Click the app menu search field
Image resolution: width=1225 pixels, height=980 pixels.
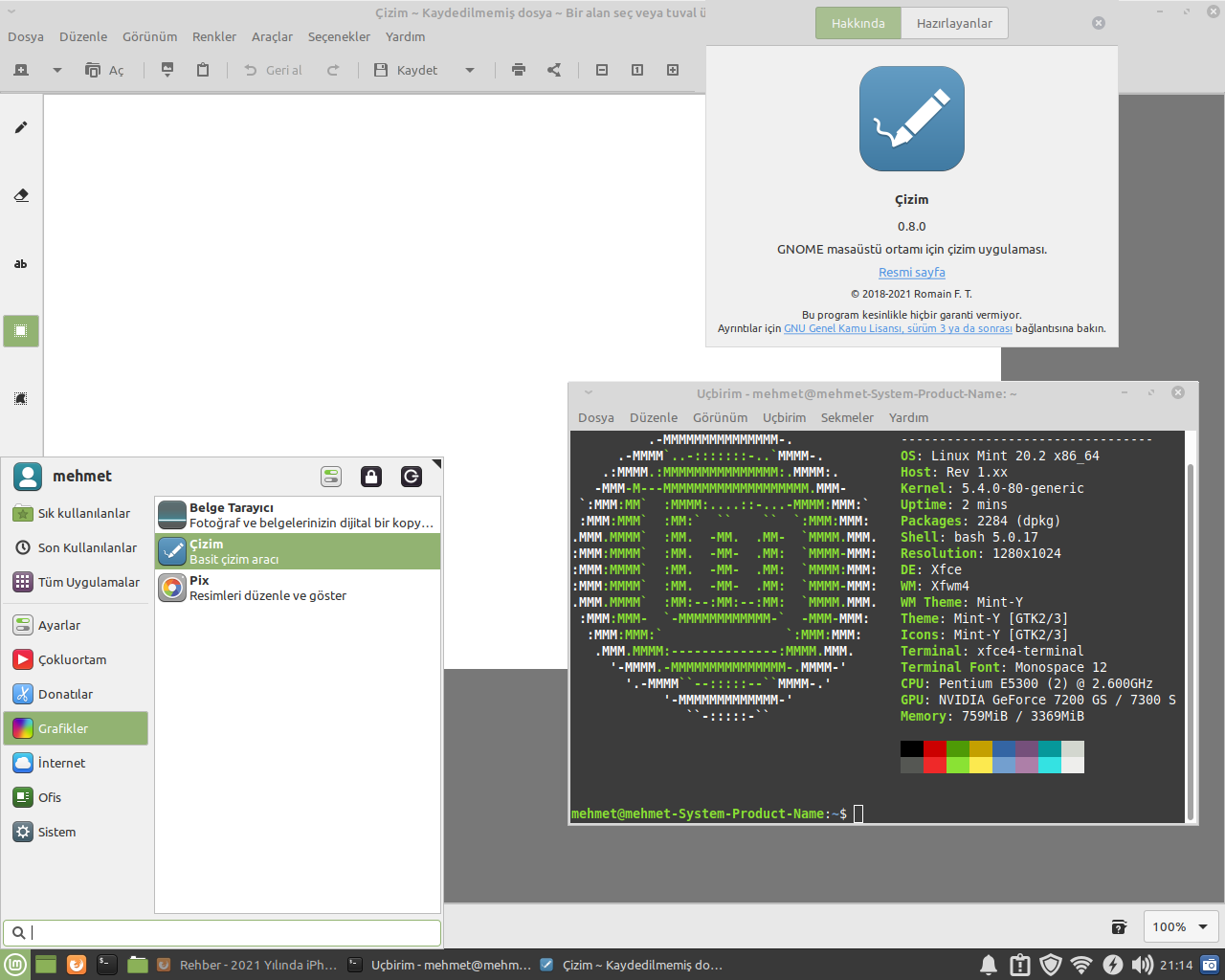tap(222, 932)
